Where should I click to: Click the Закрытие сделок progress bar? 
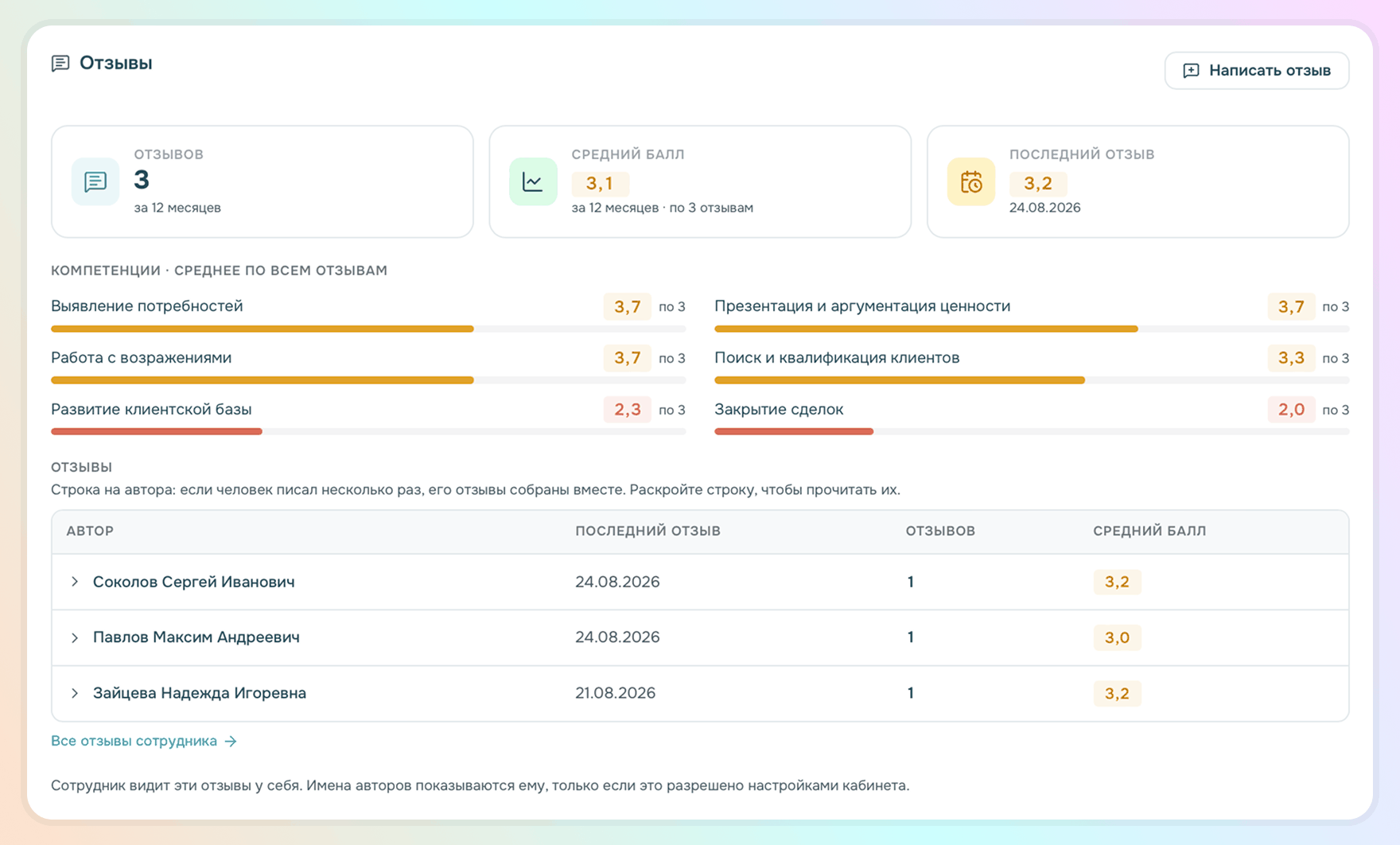(1032, 431)
